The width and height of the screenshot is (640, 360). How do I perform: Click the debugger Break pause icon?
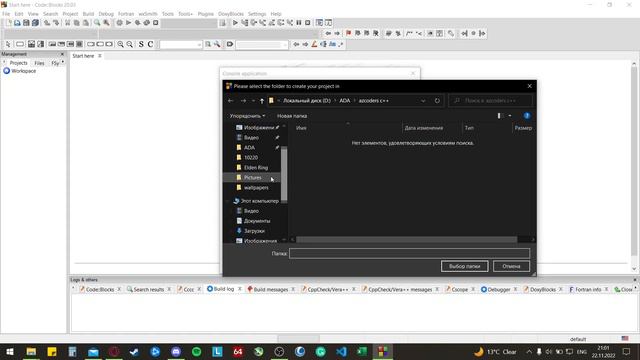point(299,23)
